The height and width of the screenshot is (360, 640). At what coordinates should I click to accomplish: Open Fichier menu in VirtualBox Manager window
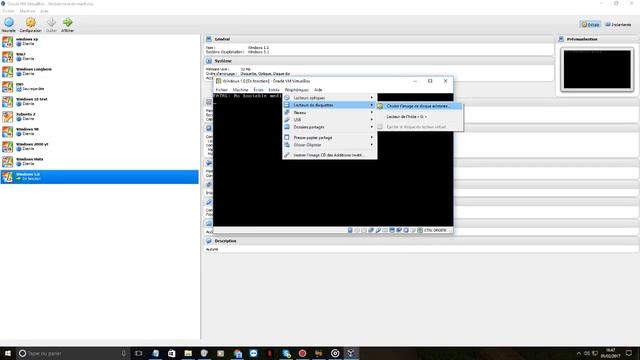click(9, 11)
